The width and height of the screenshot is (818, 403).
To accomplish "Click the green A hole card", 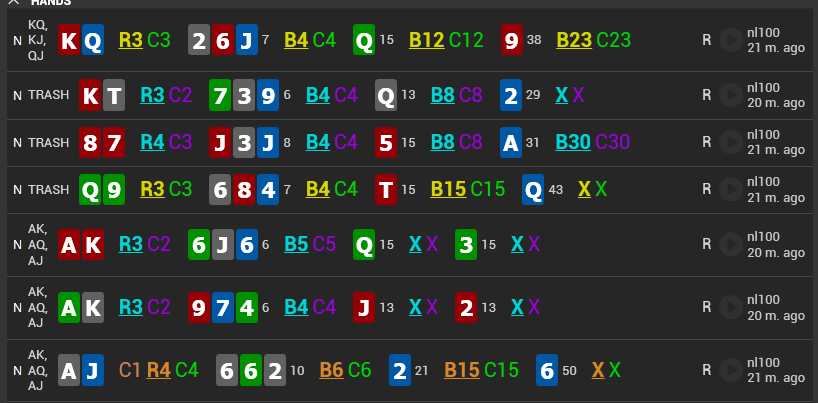I will tap(69, 307).
